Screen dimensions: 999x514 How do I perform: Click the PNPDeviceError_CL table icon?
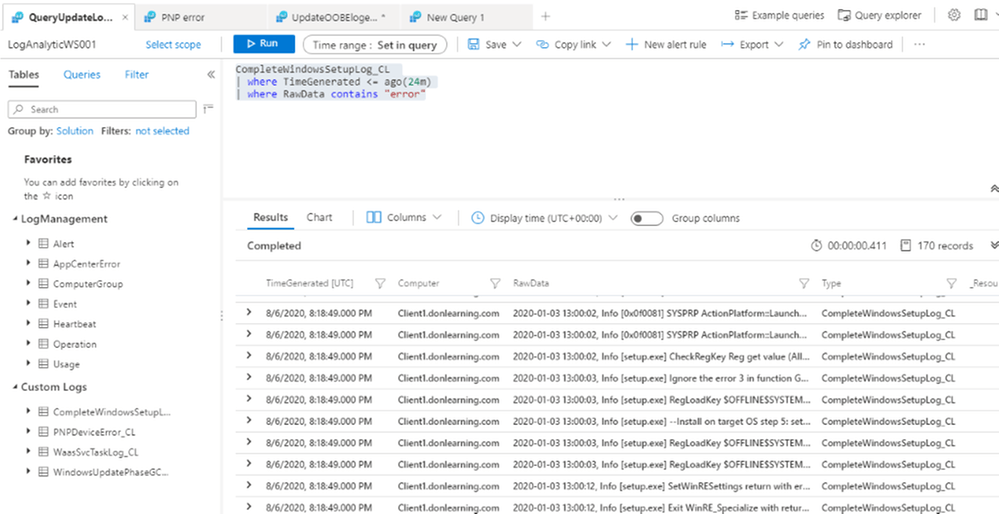pyautogui.click(x=43, y=431)
